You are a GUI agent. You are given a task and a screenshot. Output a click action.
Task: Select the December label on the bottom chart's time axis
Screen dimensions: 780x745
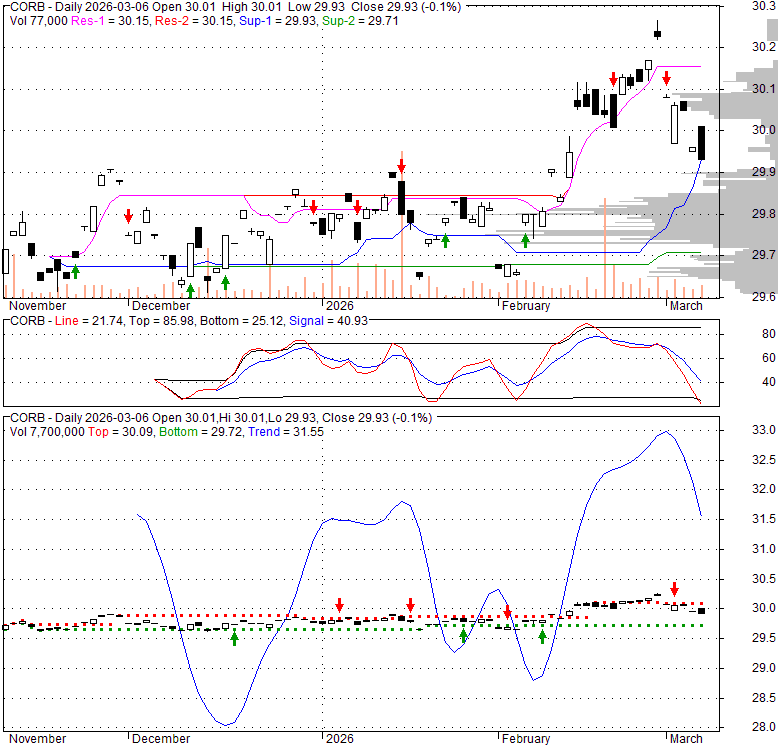click(x=160, y=738)
